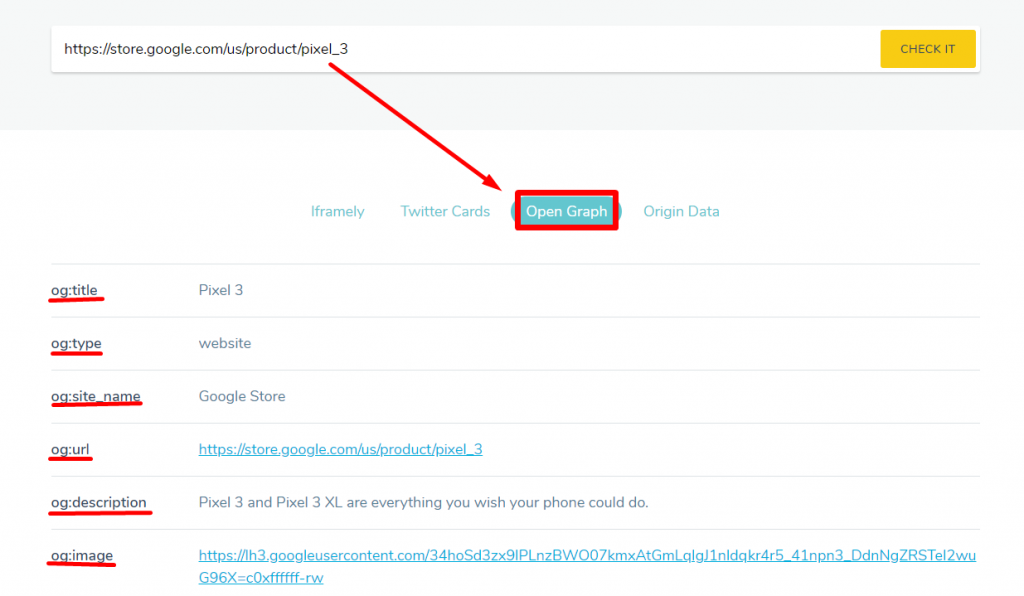Switch to the Iframely tab
The height and width of the screenshot is (596, 1024).
click(337, 211)
